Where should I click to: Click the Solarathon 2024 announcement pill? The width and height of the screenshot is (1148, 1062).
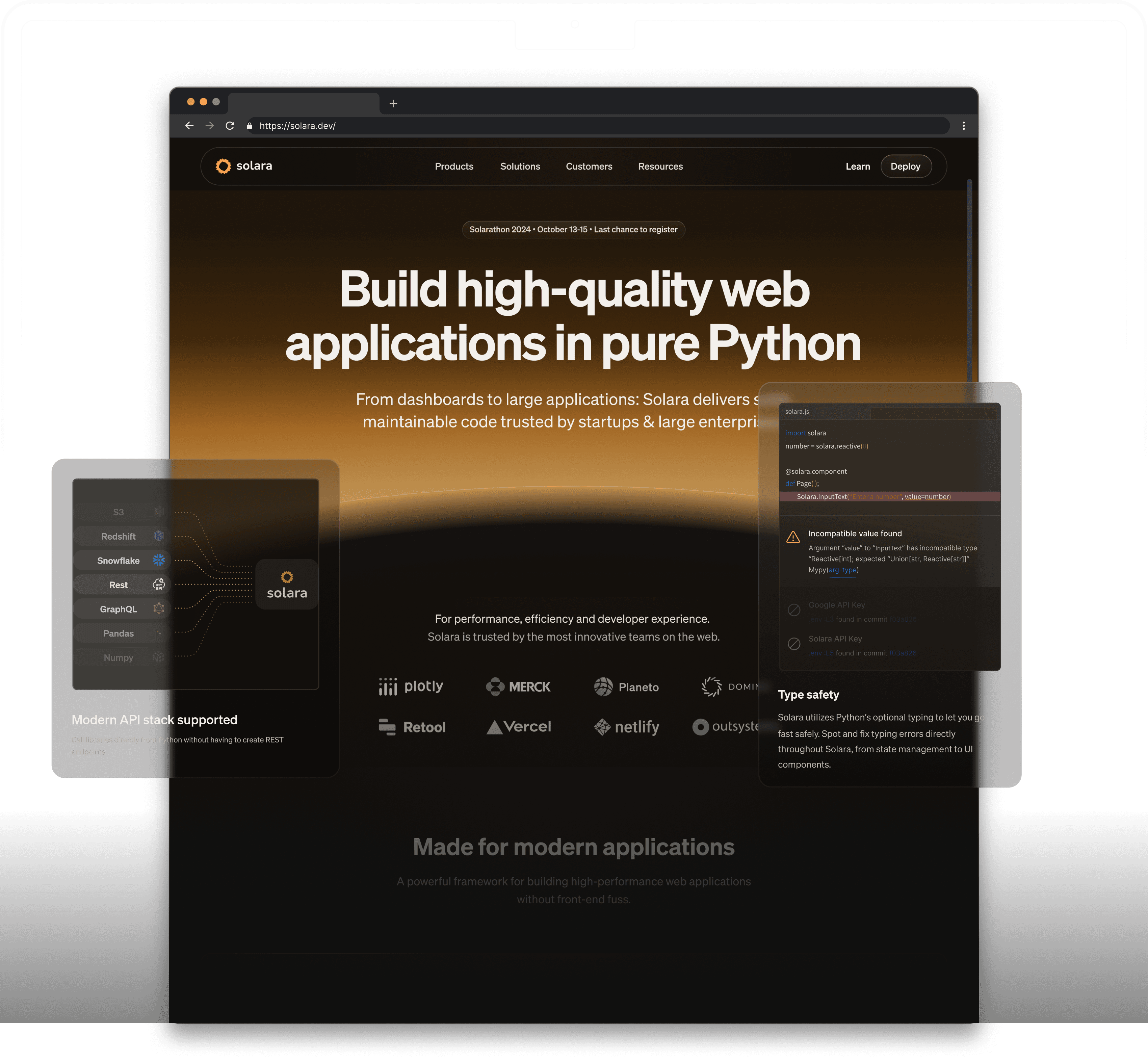[573, 229]
